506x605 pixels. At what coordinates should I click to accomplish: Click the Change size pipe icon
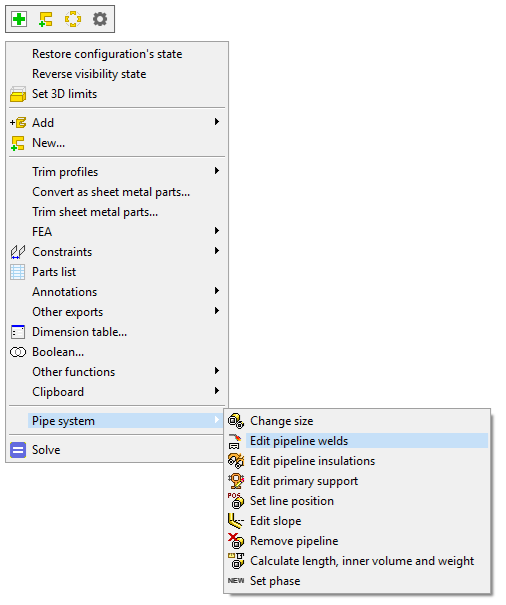pos(236,421)
